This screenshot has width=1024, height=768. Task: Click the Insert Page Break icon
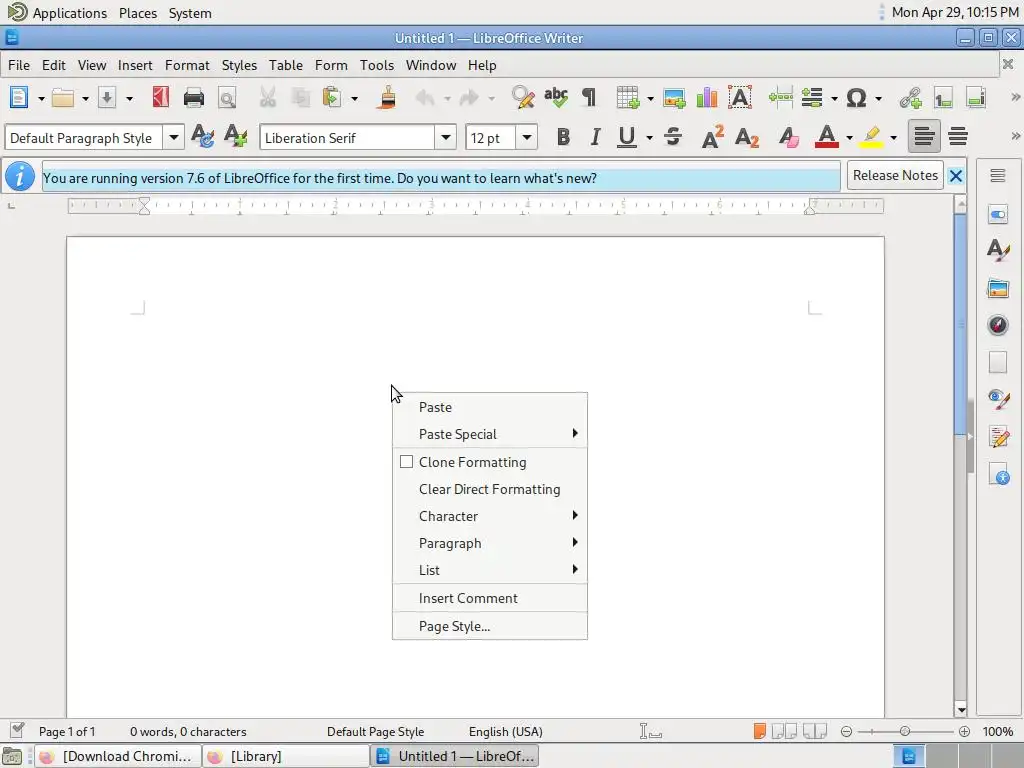tap(780, 98)
